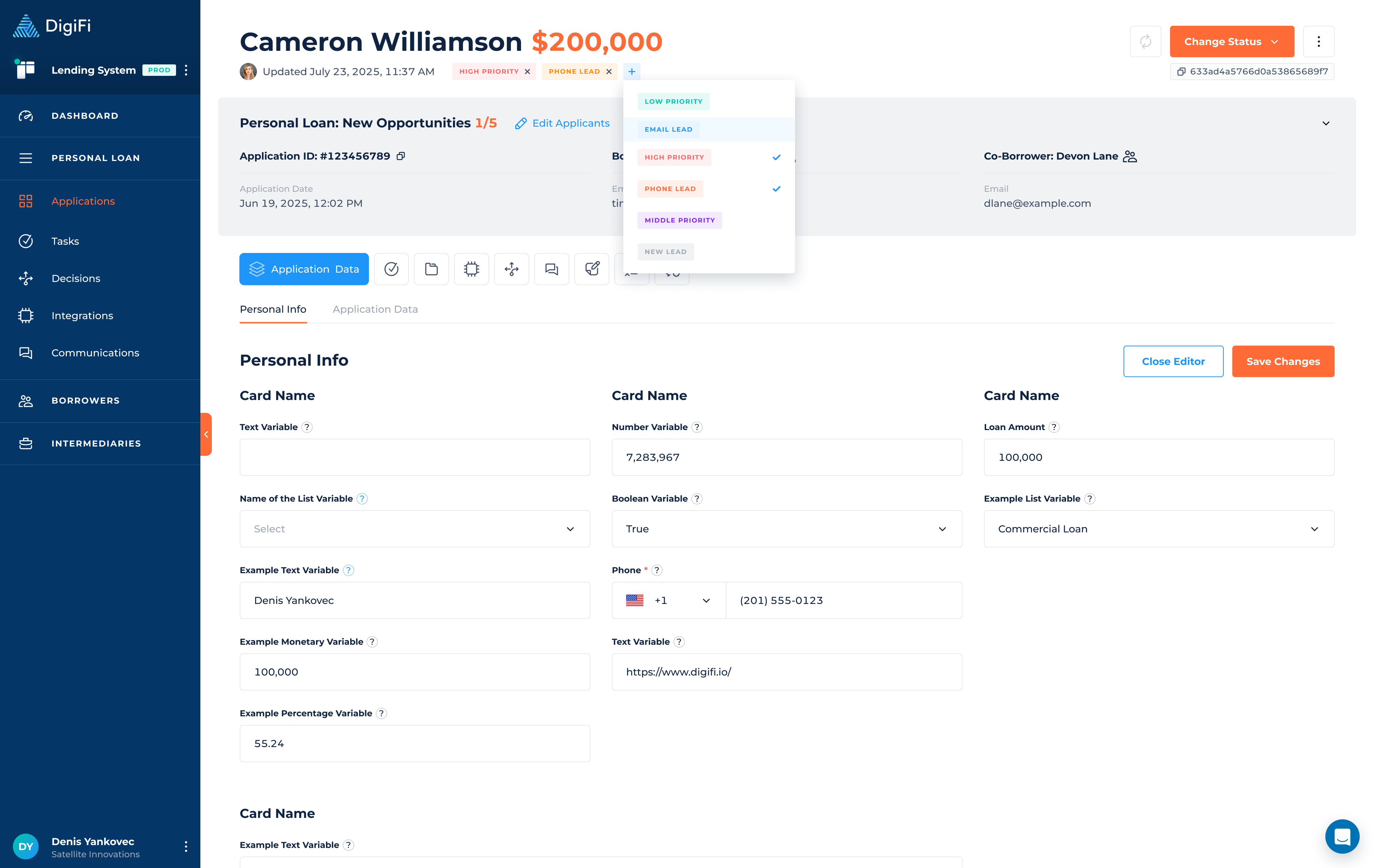Open the support chat widget
Viewport: 1374px width, 868px height.
tap(1342, 837)
